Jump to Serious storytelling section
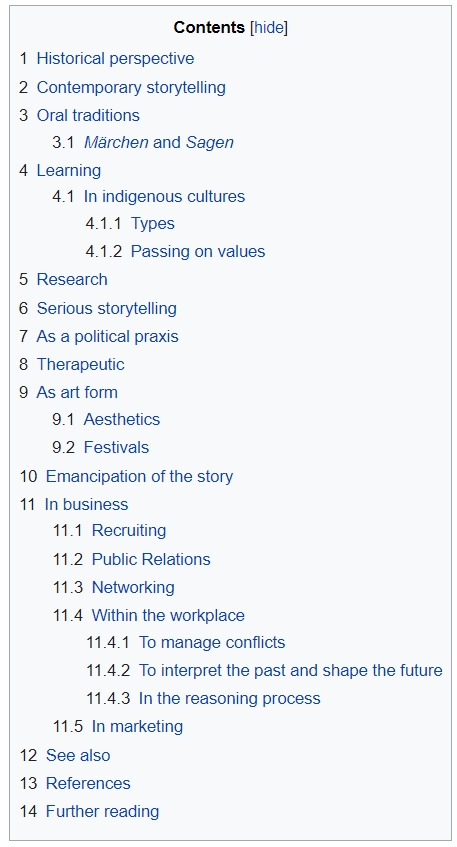 coord(106,308)
